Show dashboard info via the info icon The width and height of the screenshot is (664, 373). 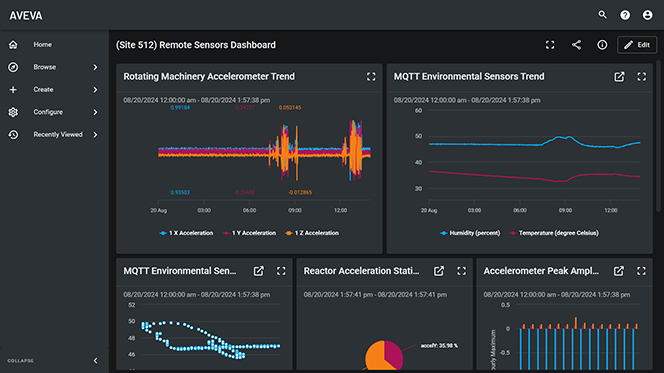602,45
